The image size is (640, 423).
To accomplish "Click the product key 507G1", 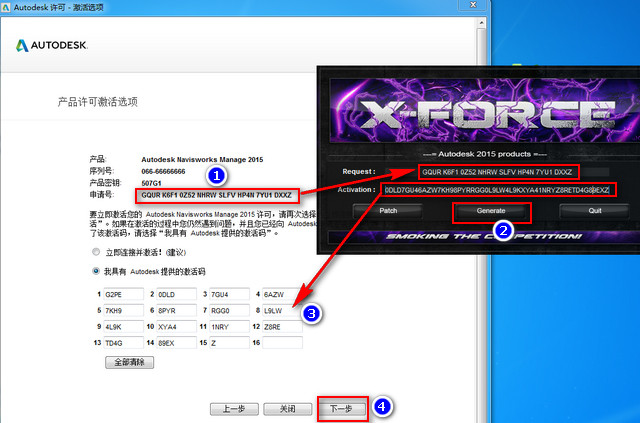I will (151, 183).
